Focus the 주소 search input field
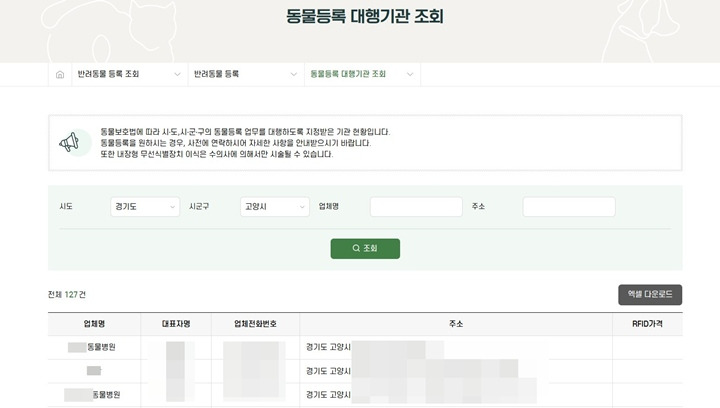This screenshot has height=408, width=720. 569,207
